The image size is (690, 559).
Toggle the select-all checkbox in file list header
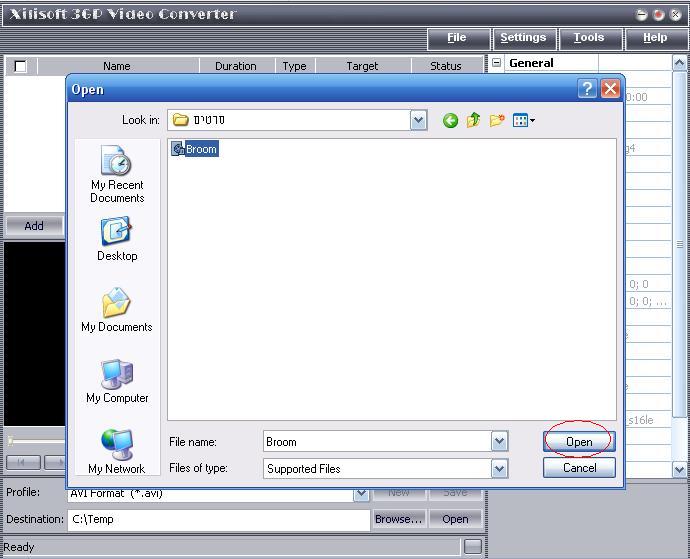pyautogui.click(x=20, y=66)
